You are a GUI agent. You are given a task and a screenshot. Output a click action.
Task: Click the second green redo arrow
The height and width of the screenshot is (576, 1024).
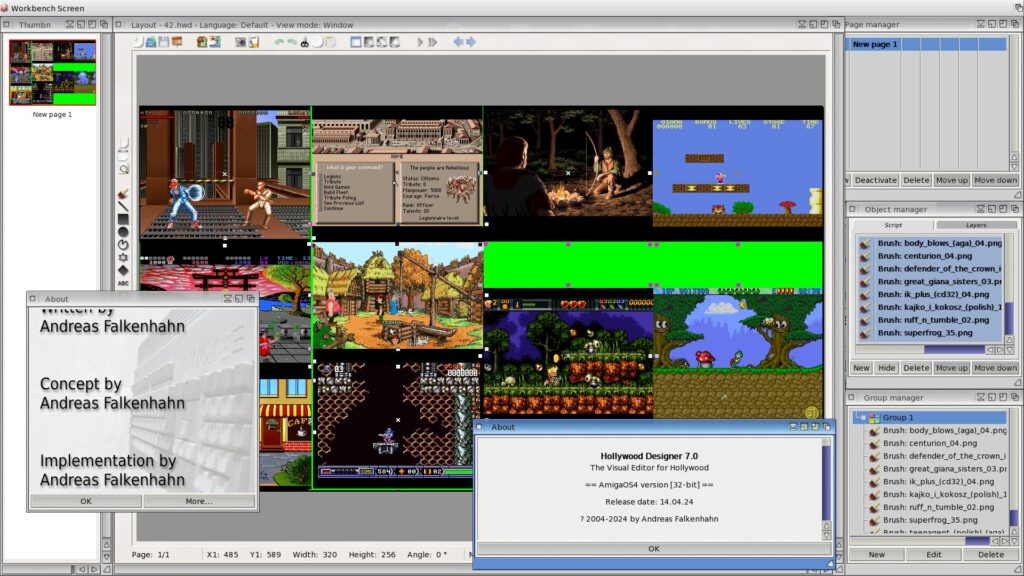[291, 42]
